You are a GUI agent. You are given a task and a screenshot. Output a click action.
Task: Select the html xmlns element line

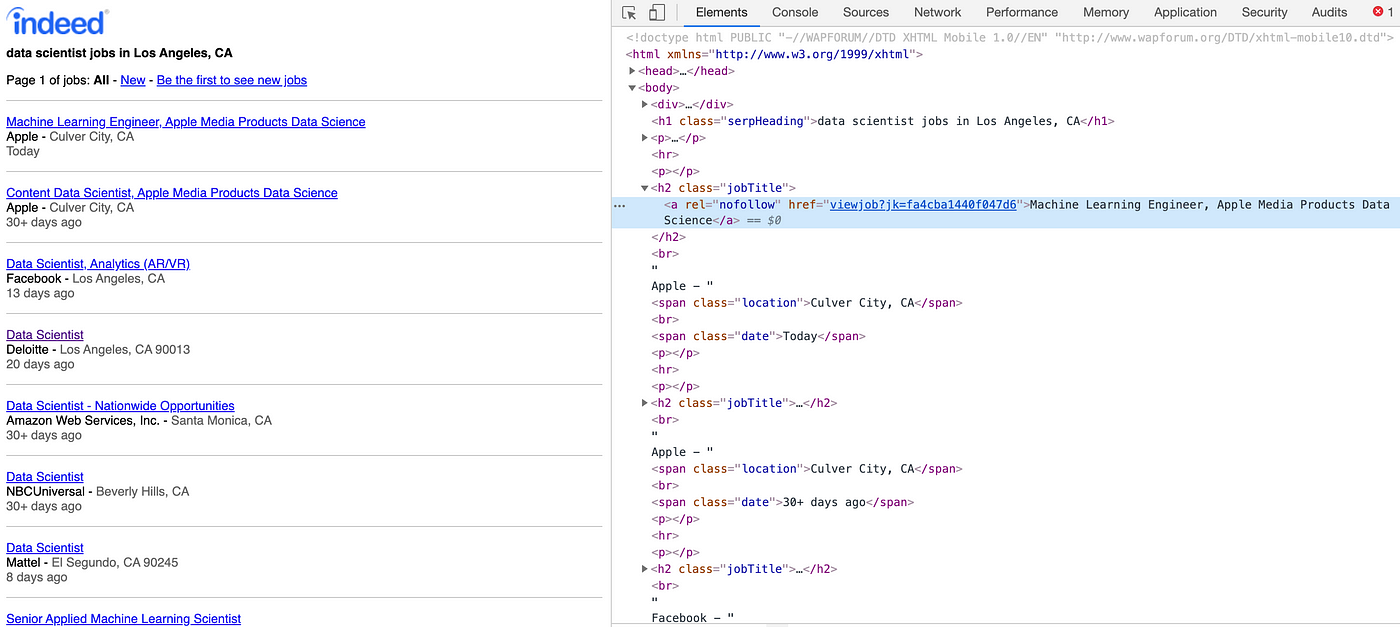pyautogui.click(x=774, y=55)
